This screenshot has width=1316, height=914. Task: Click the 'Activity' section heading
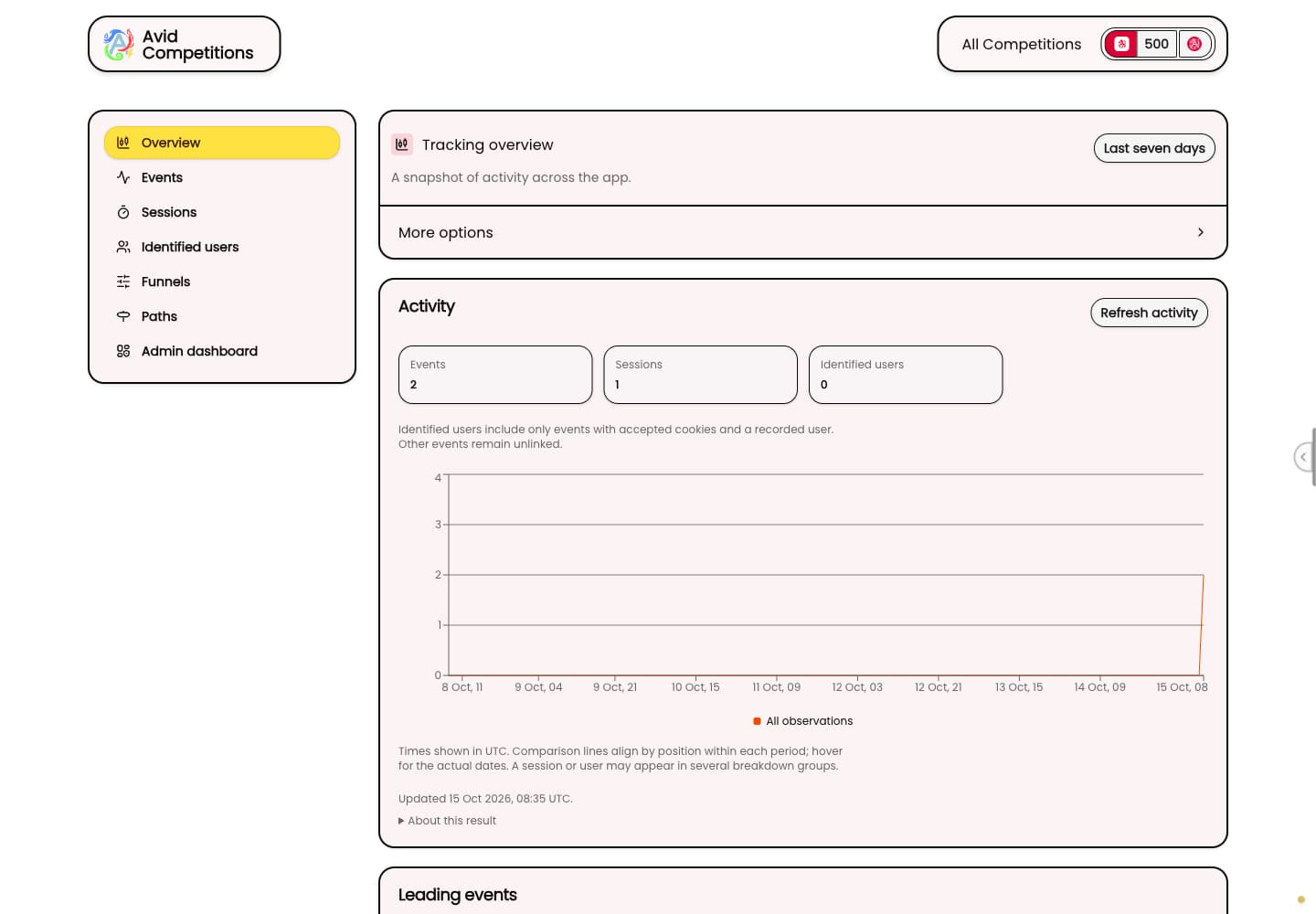point(427,306)
